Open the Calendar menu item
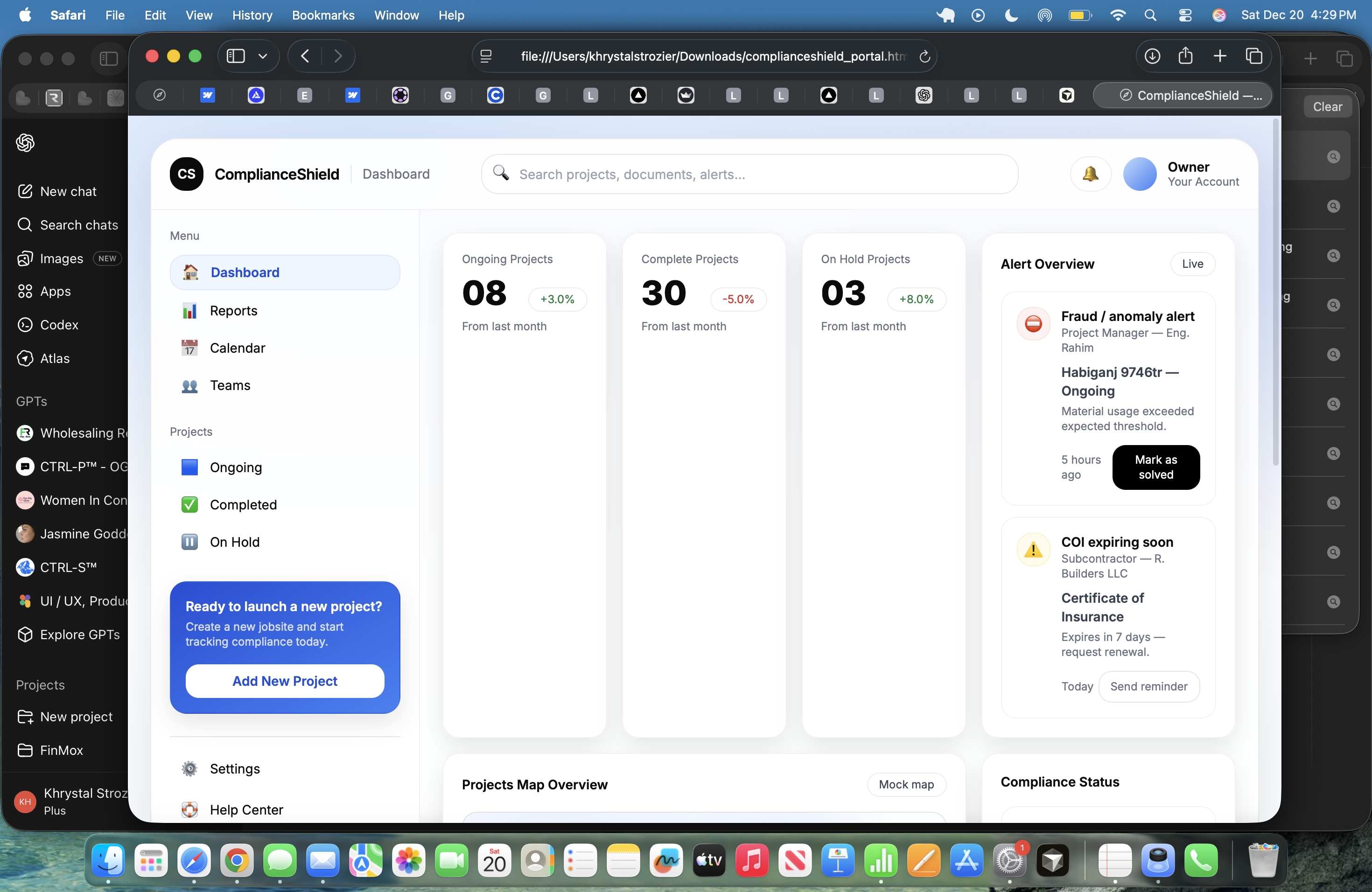Screen dimensions: 1372x892 tap(237, 348)
